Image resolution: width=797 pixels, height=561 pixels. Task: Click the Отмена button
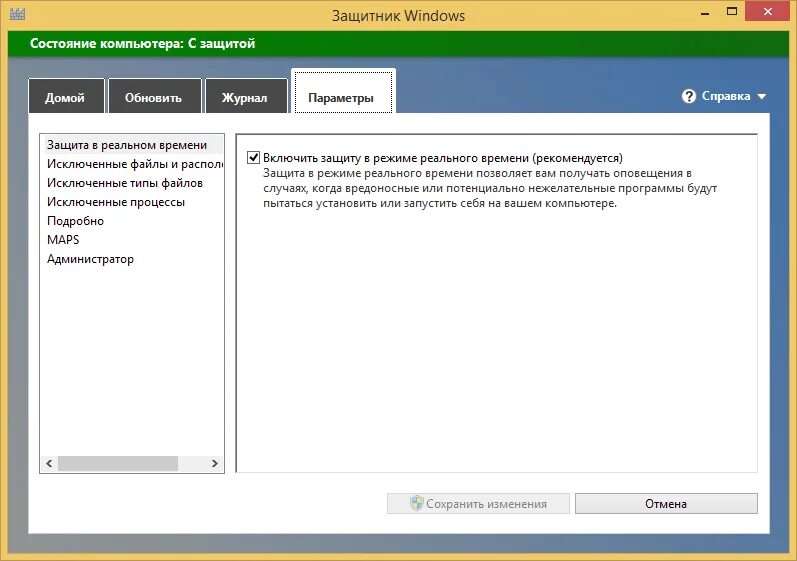click(666, 504)
